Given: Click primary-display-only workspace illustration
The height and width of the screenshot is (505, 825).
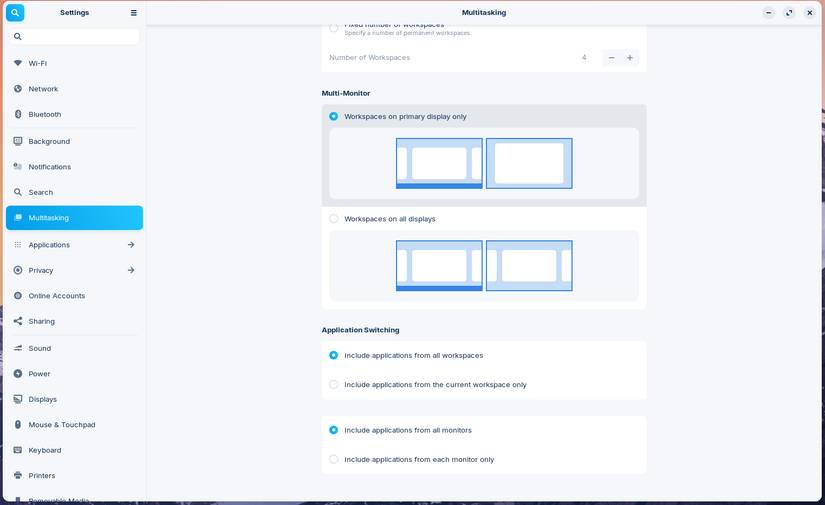Looking at the screenshot, I should 484,163.
